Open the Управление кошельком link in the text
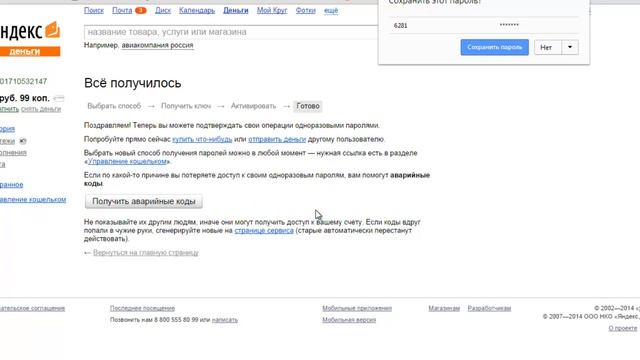The height and width of the screenshot is (360, 640). click(127, 161)
